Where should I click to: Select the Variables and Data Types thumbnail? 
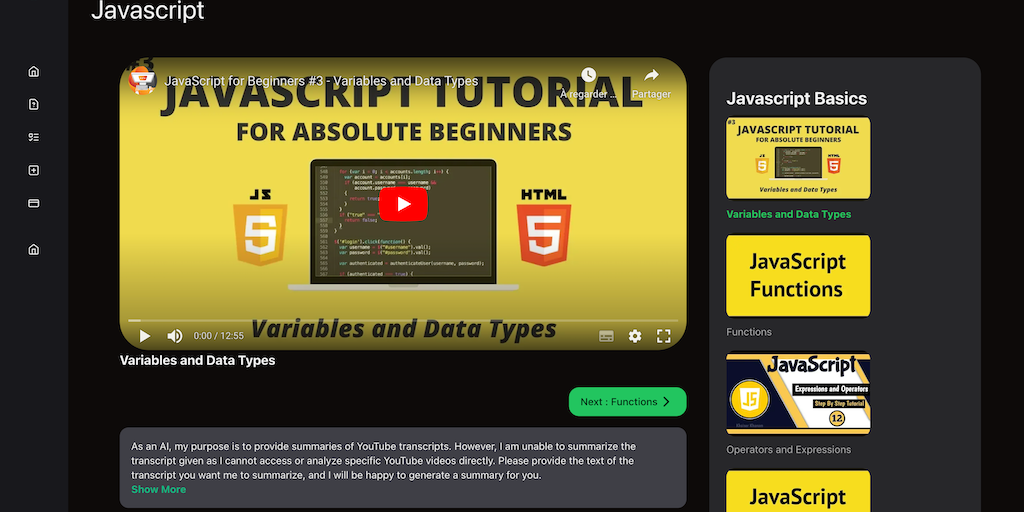798,158
